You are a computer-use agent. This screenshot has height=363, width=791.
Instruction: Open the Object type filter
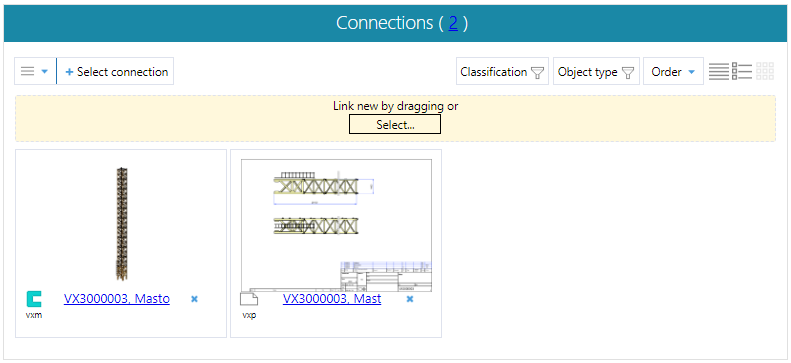tap(596, 72)
